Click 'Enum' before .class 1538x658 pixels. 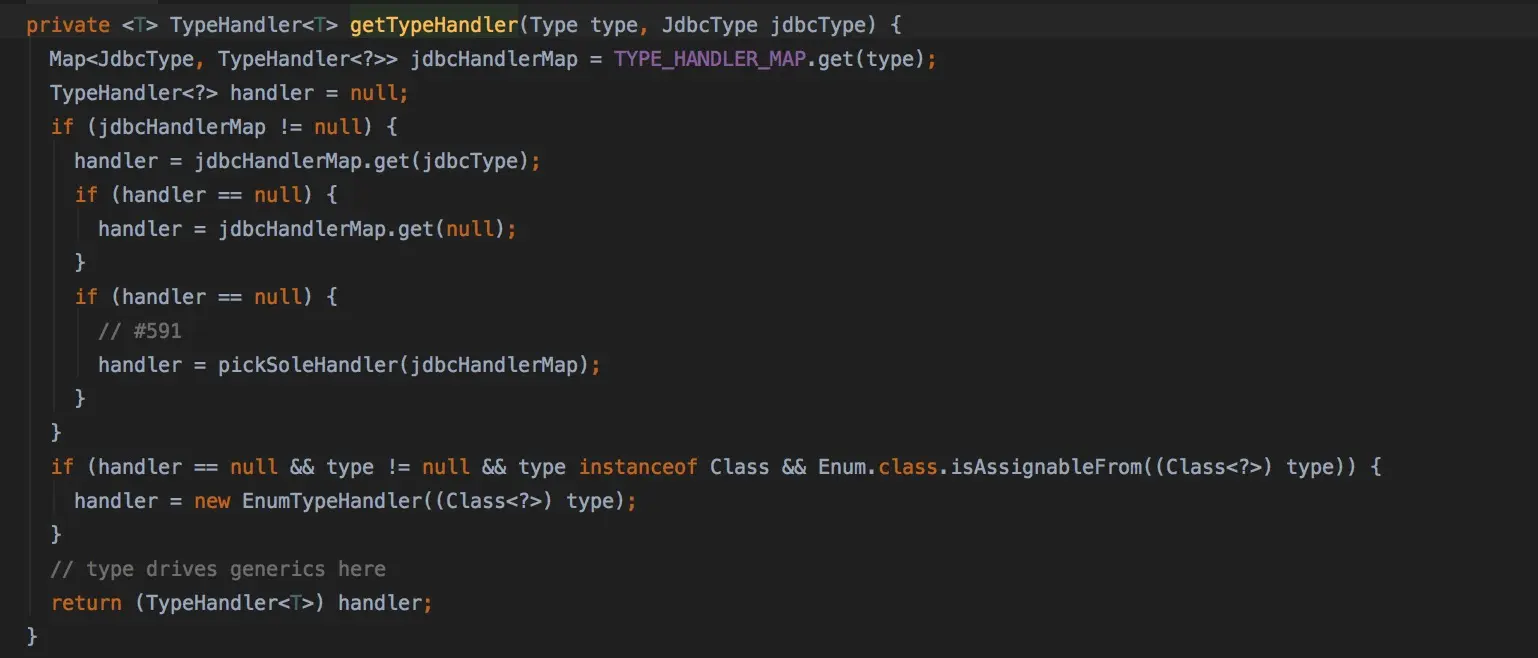pos(842,467)
